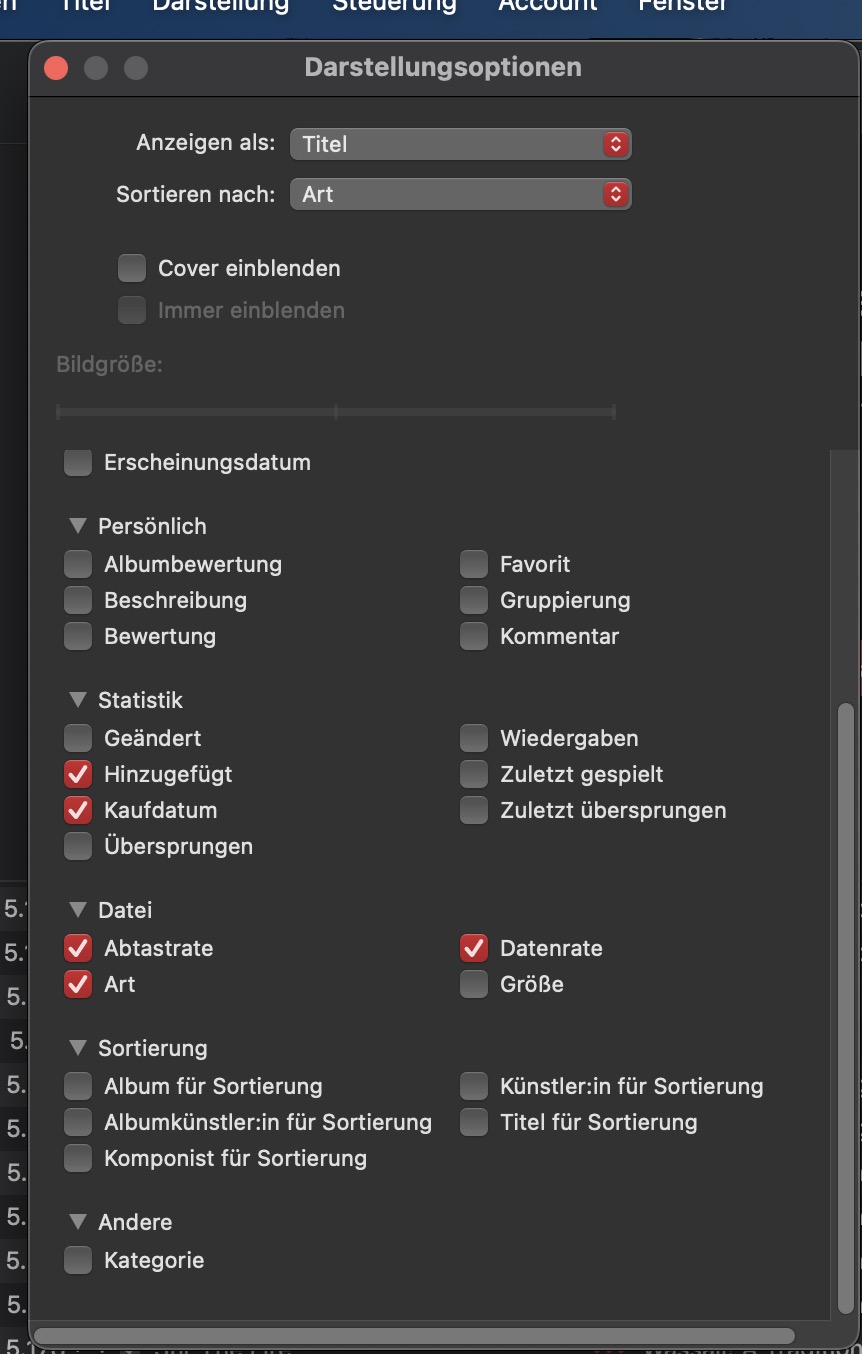Tick the Wiedergaben checkbox

[474, 739]
